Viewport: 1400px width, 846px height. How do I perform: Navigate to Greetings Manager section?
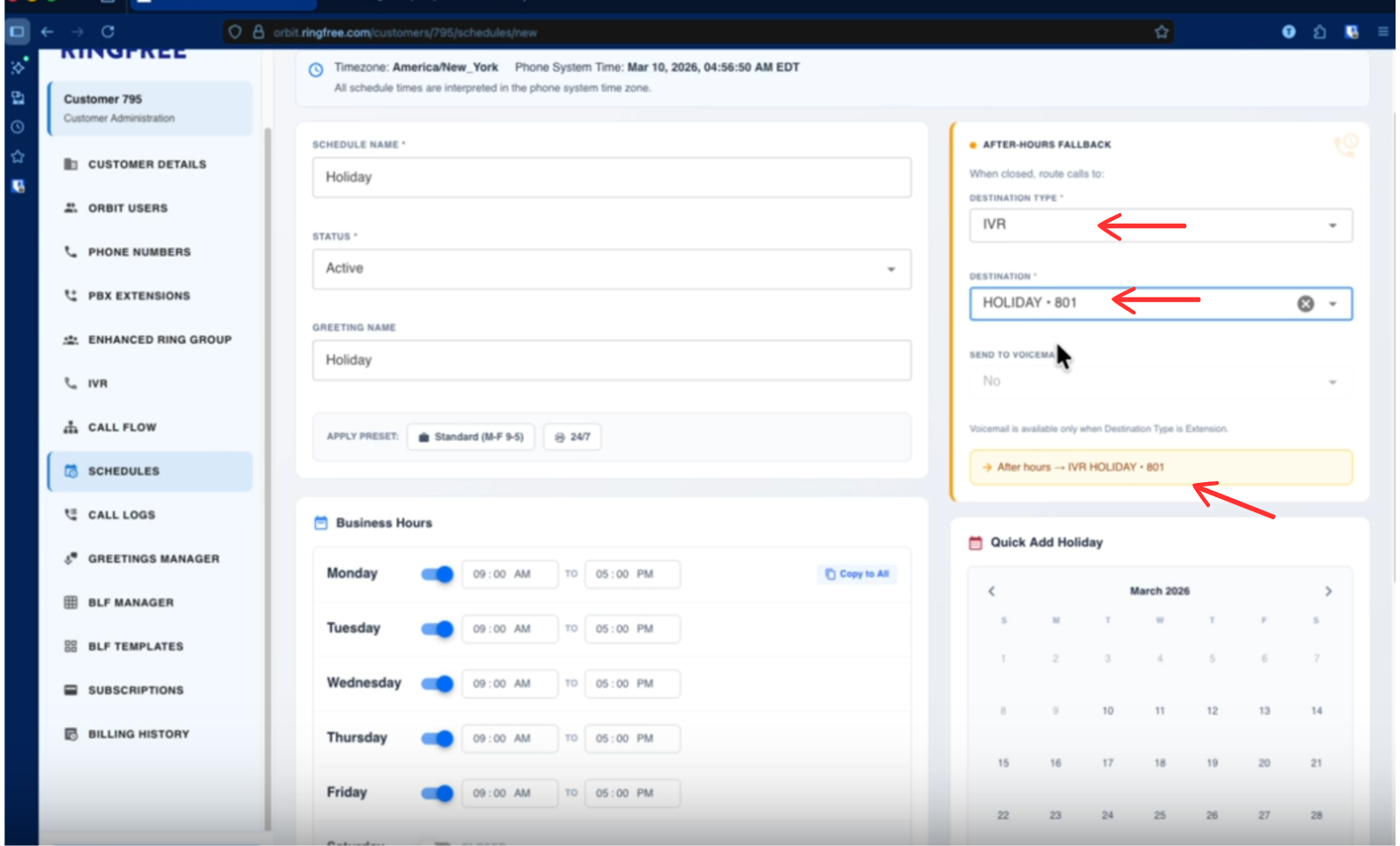point(153,558)
